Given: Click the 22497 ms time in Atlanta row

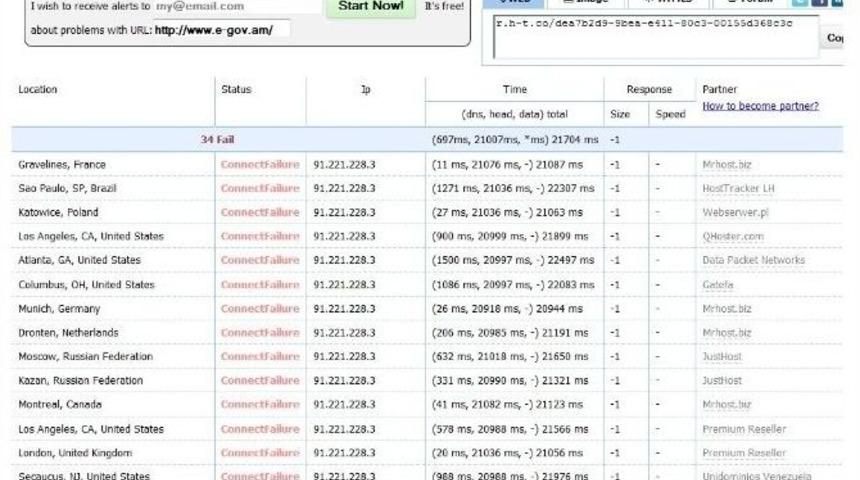Looking at the screenshot, I should (568, 261).
